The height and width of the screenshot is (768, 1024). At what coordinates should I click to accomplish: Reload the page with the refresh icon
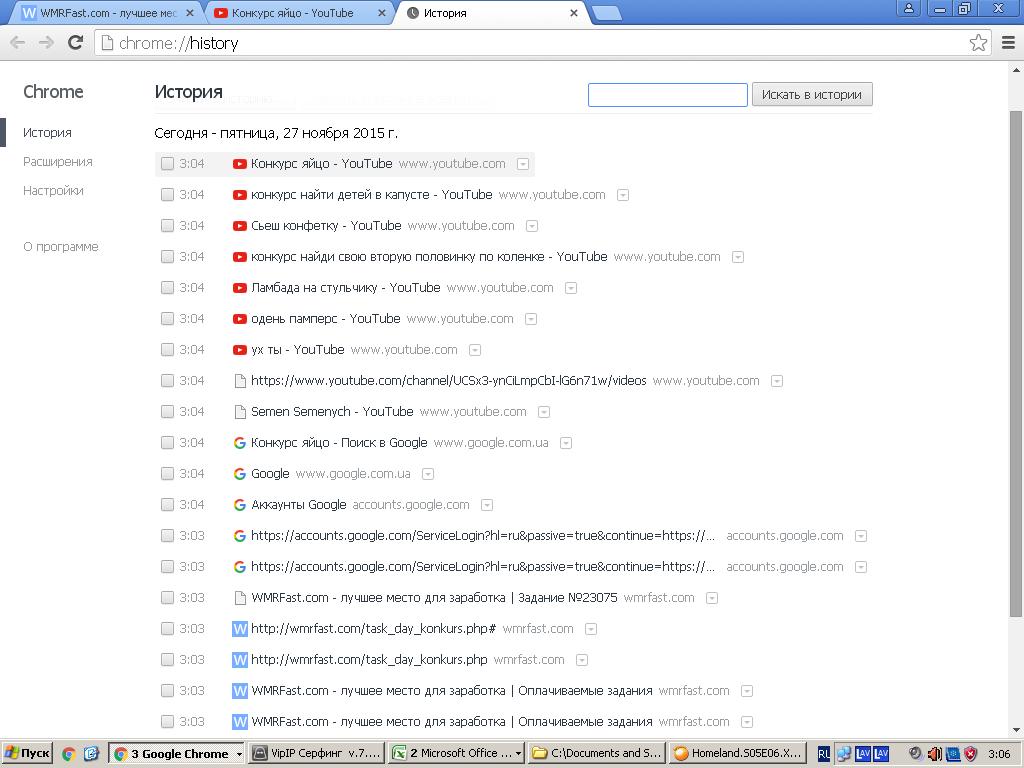[76, 42]
